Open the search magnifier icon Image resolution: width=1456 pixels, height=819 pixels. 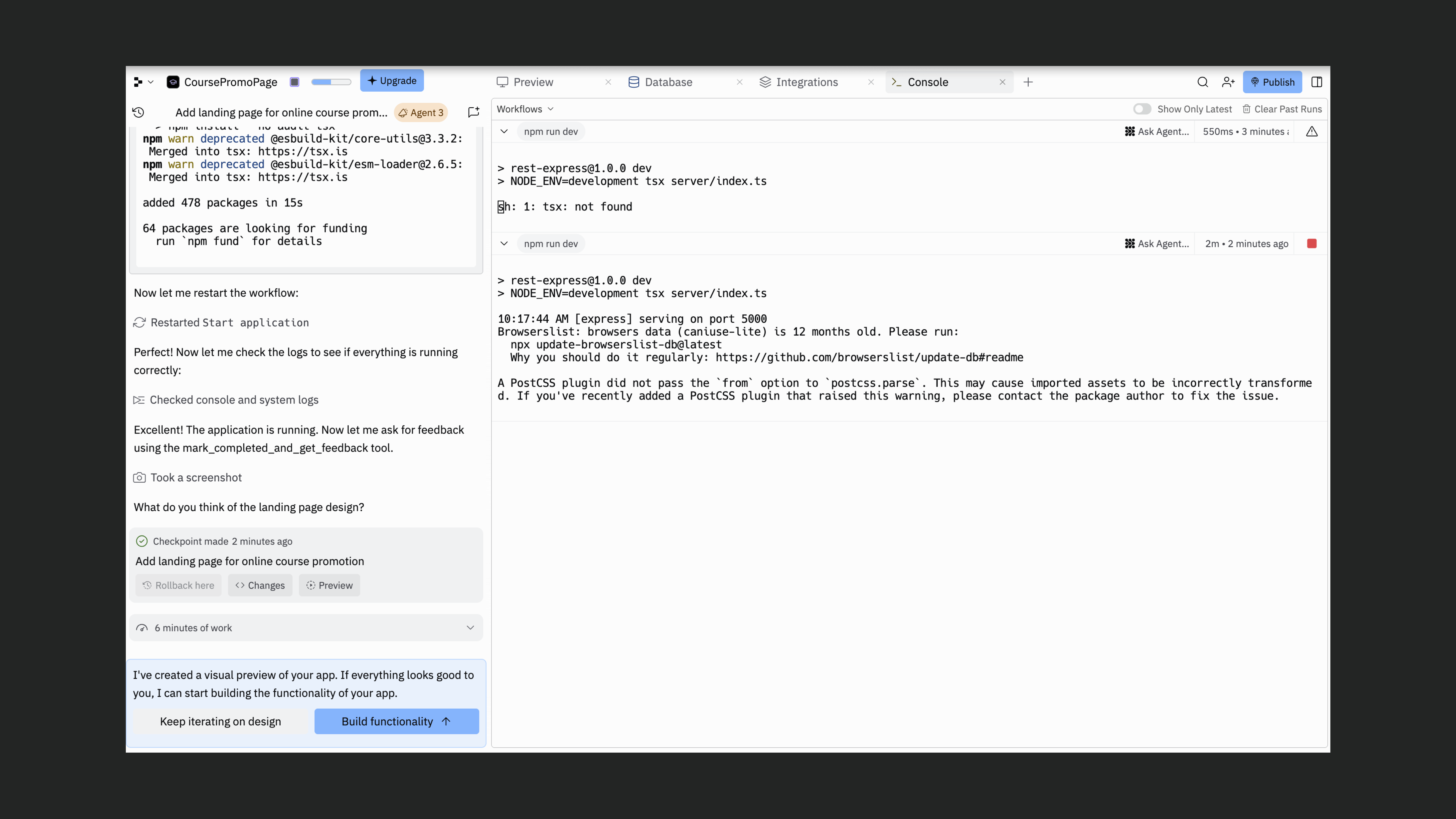(x=1202, y=82)
